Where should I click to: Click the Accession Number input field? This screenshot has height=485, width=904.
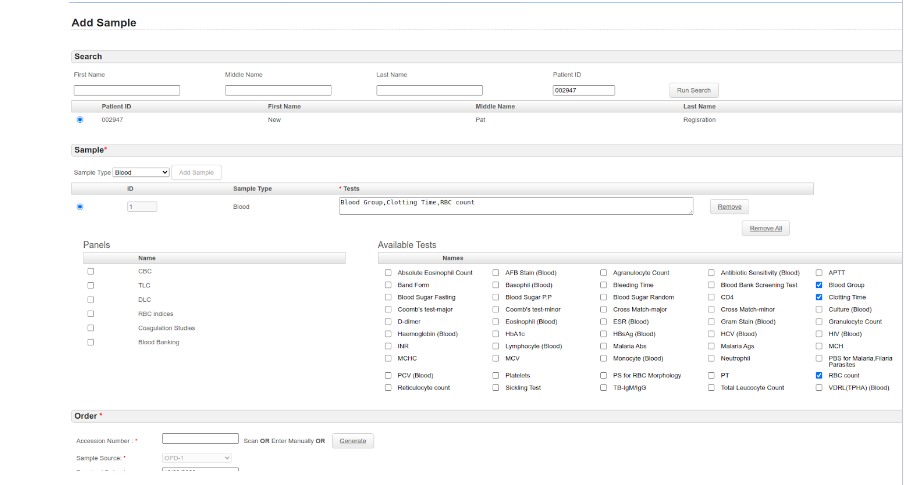(200, 439)
